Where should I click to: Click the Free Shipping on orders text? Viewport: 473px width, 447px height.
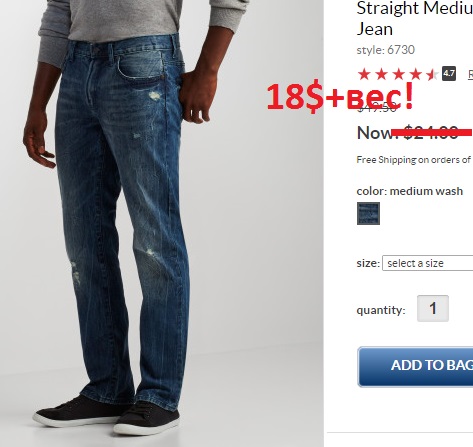pos(414,160)
